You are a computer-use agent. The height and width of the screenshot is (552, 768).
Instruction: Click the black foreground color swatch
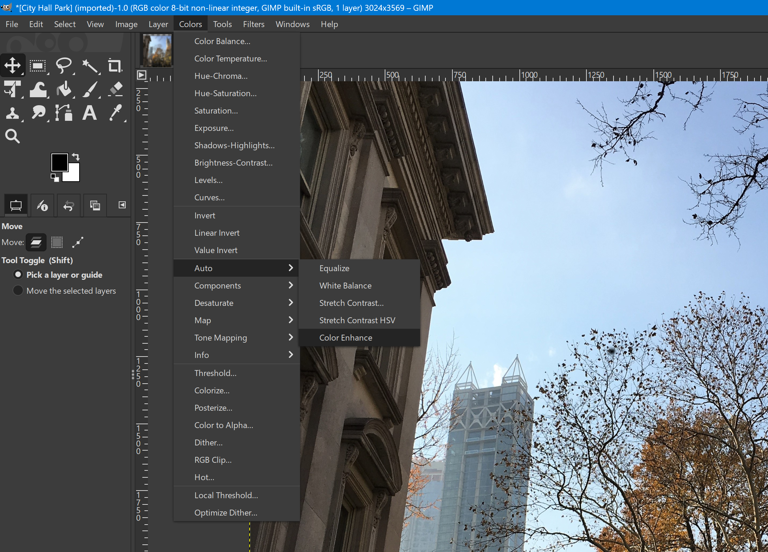point(59,162)
